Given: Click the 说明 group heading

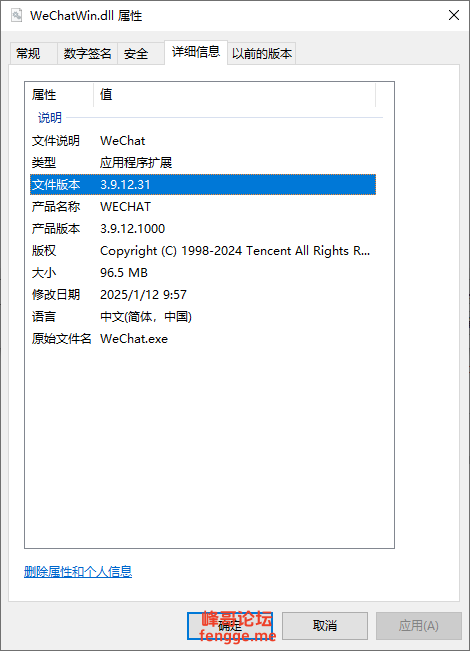Looking at the screenshot, I should [50, 118].
